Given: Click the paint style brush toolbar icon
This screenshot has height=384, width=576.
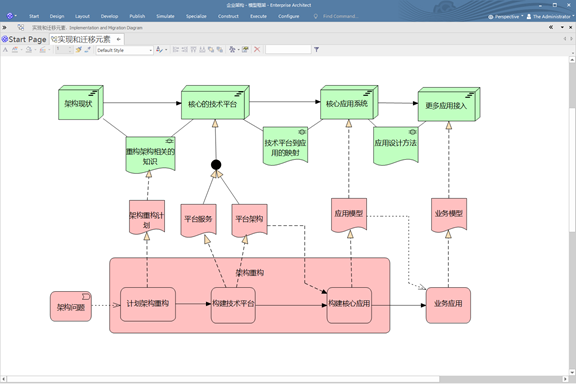Looking at the screenshot, I should [x=78, y=50].
